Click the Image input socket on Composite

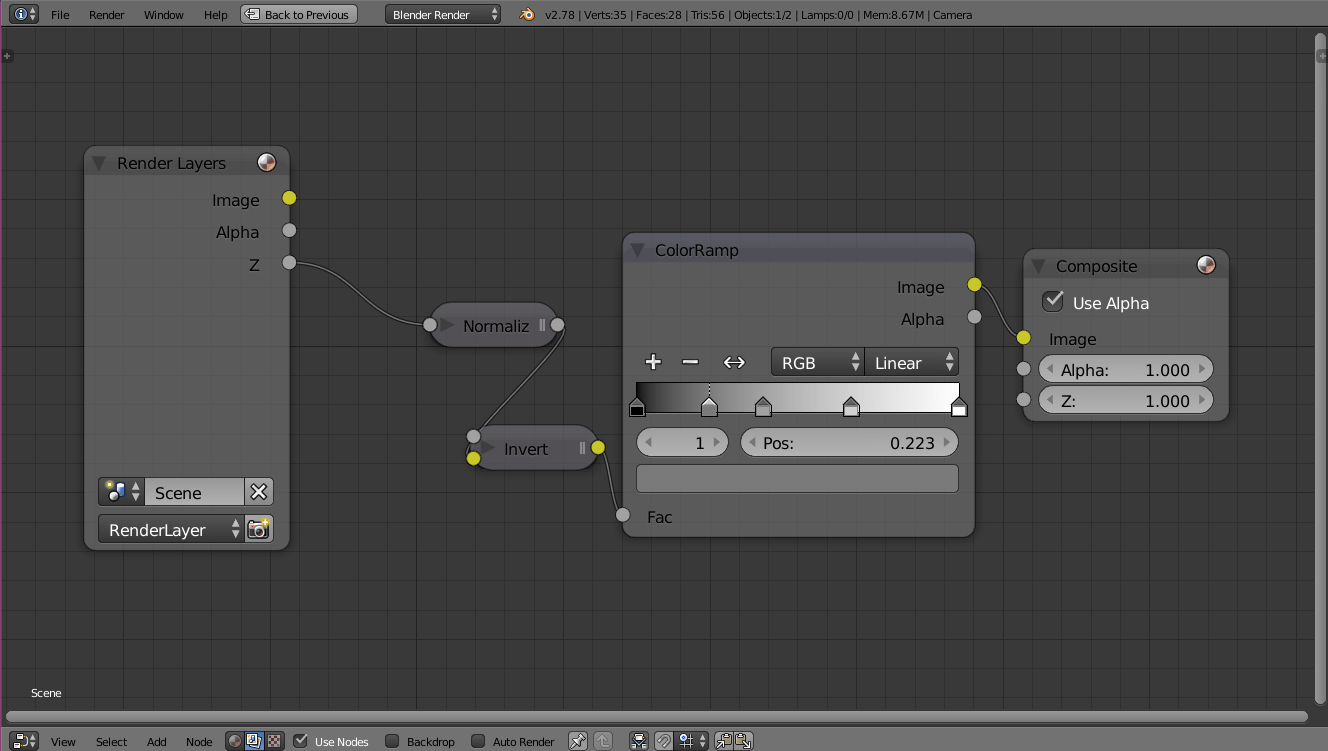pos(1023,338)
